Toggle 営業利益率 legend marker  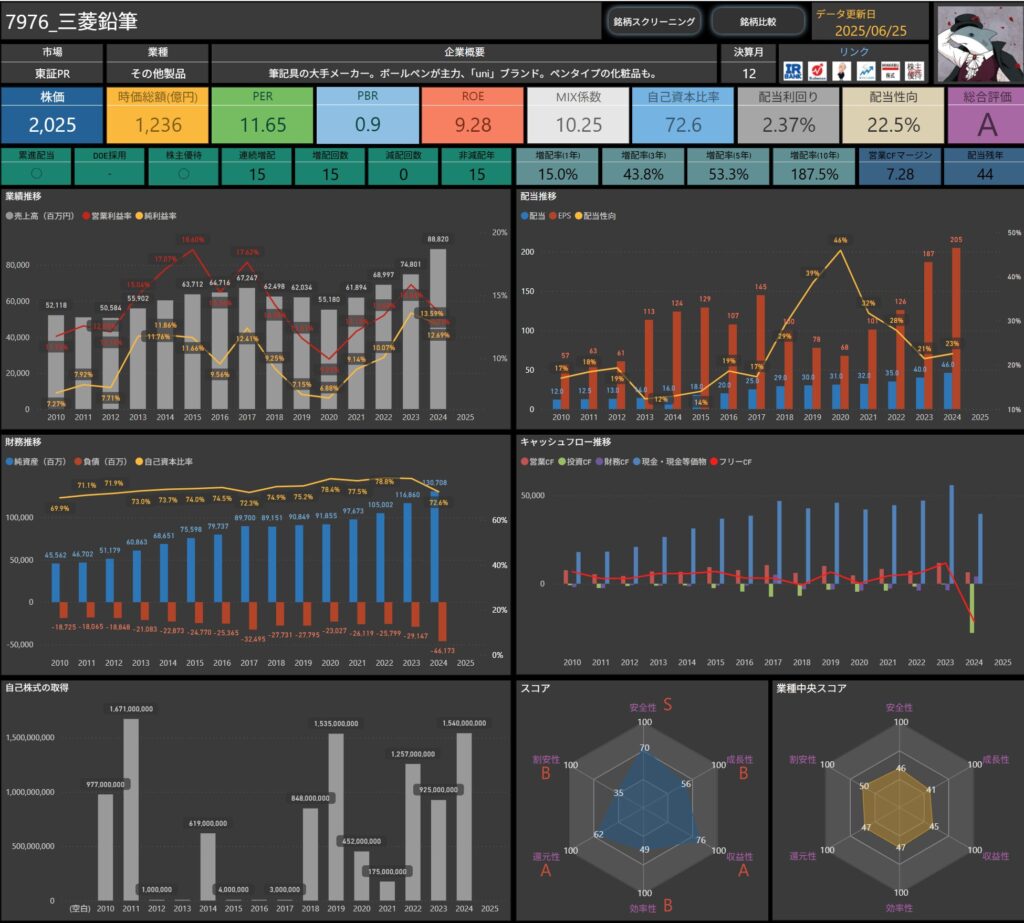click(86, 216)
